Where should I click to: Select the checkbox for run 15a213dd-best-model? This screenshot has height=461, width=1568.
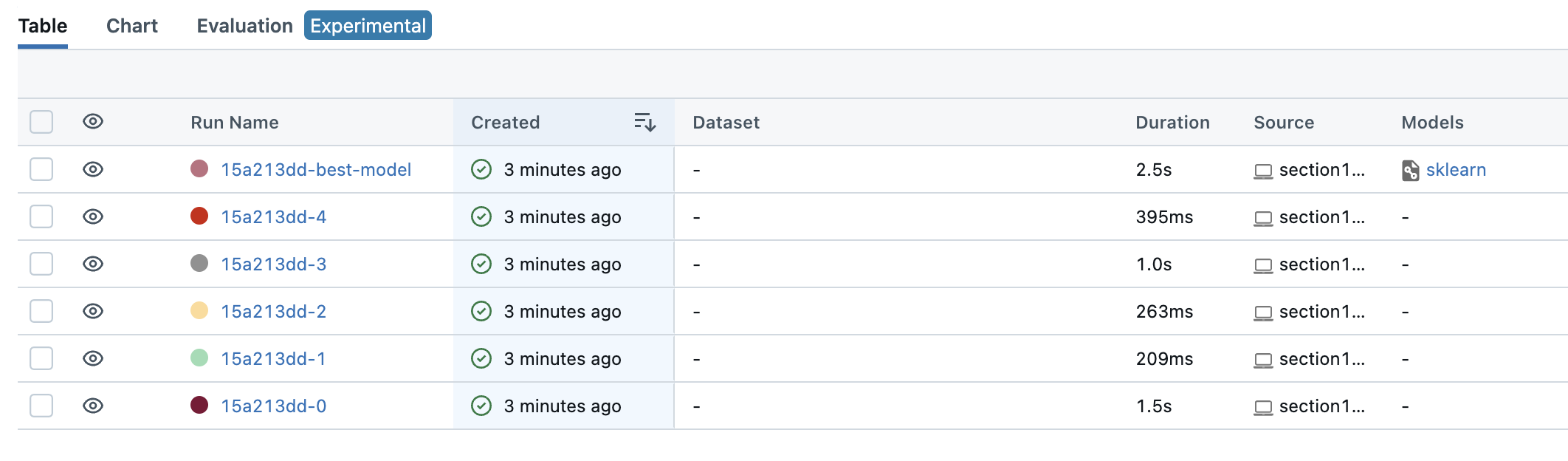(x=41, y=170)
